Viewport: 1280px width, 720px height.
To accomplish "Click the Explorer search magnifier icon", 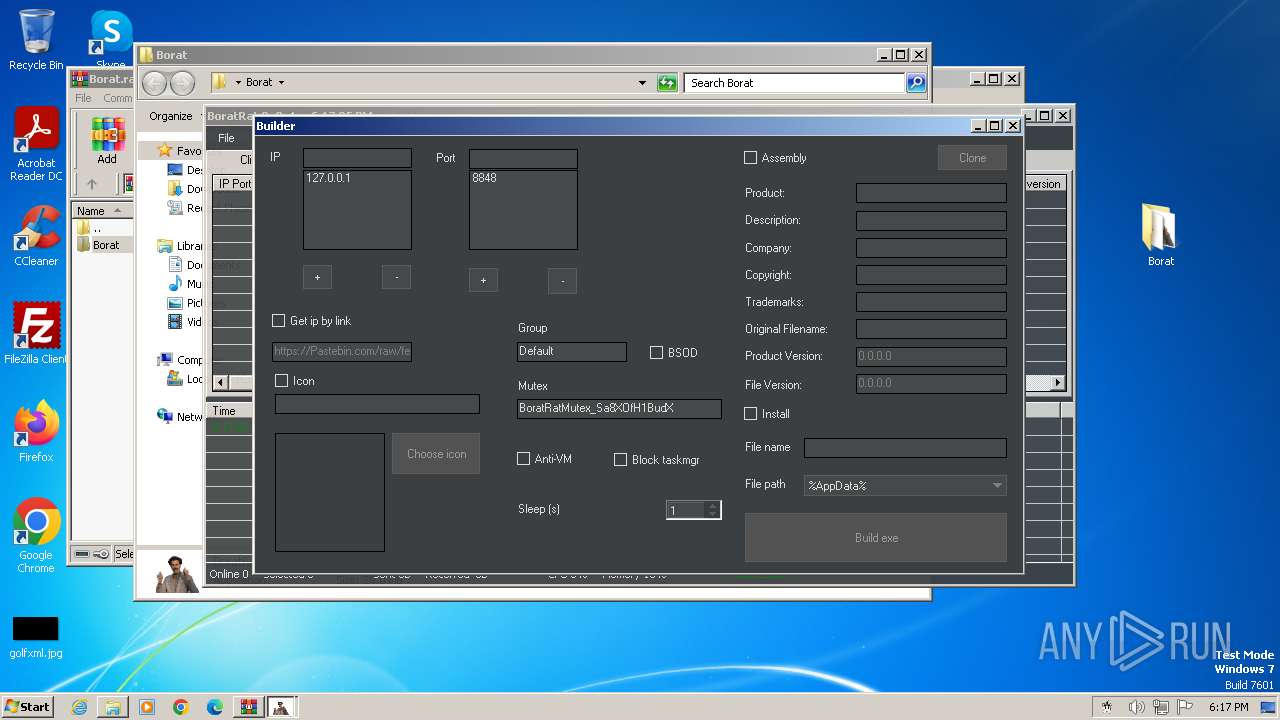I will 916,83.
